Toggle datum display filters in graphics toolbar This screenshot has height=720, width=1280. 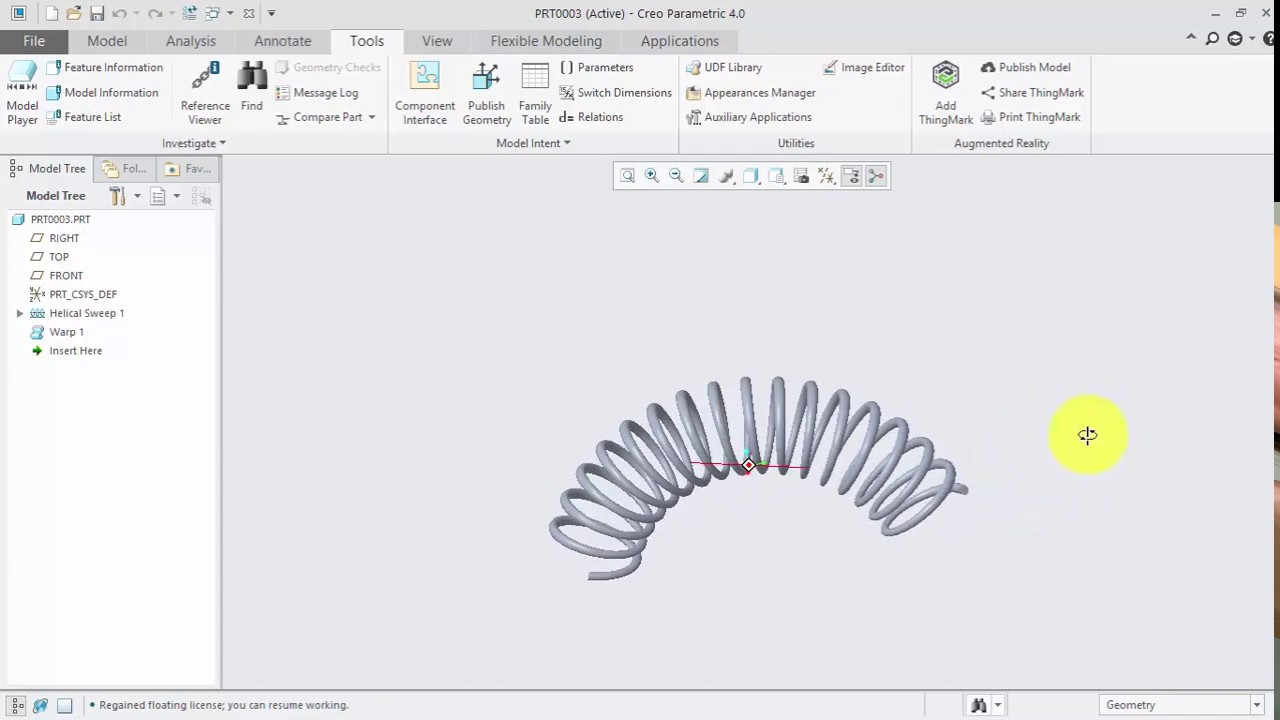tap(826, 176)
